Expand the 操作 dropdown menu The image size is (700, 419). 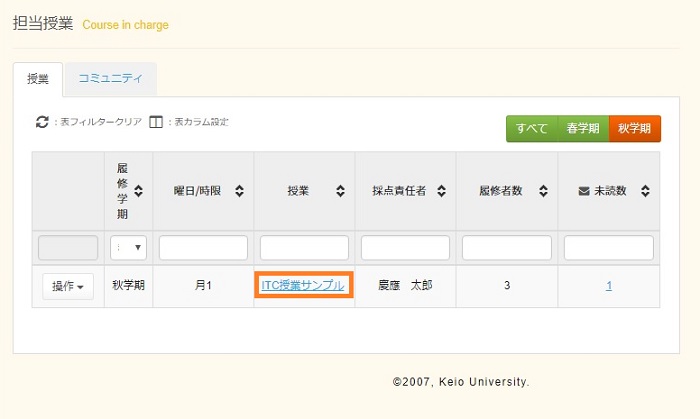(x=68, y=286)
